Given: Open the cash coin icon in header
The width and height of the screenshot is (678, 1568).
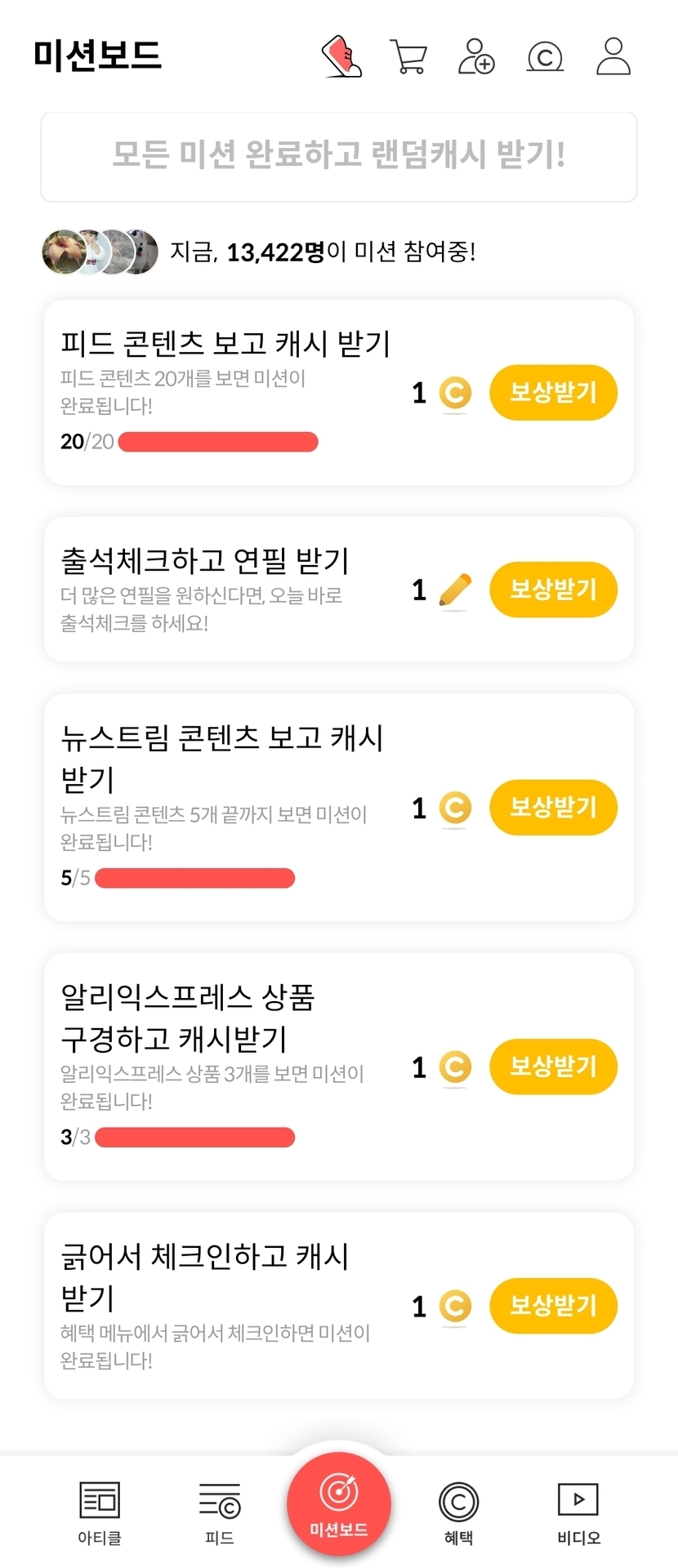Looking at the screenshot, I should pyautogui.click(x=545, y=57).
